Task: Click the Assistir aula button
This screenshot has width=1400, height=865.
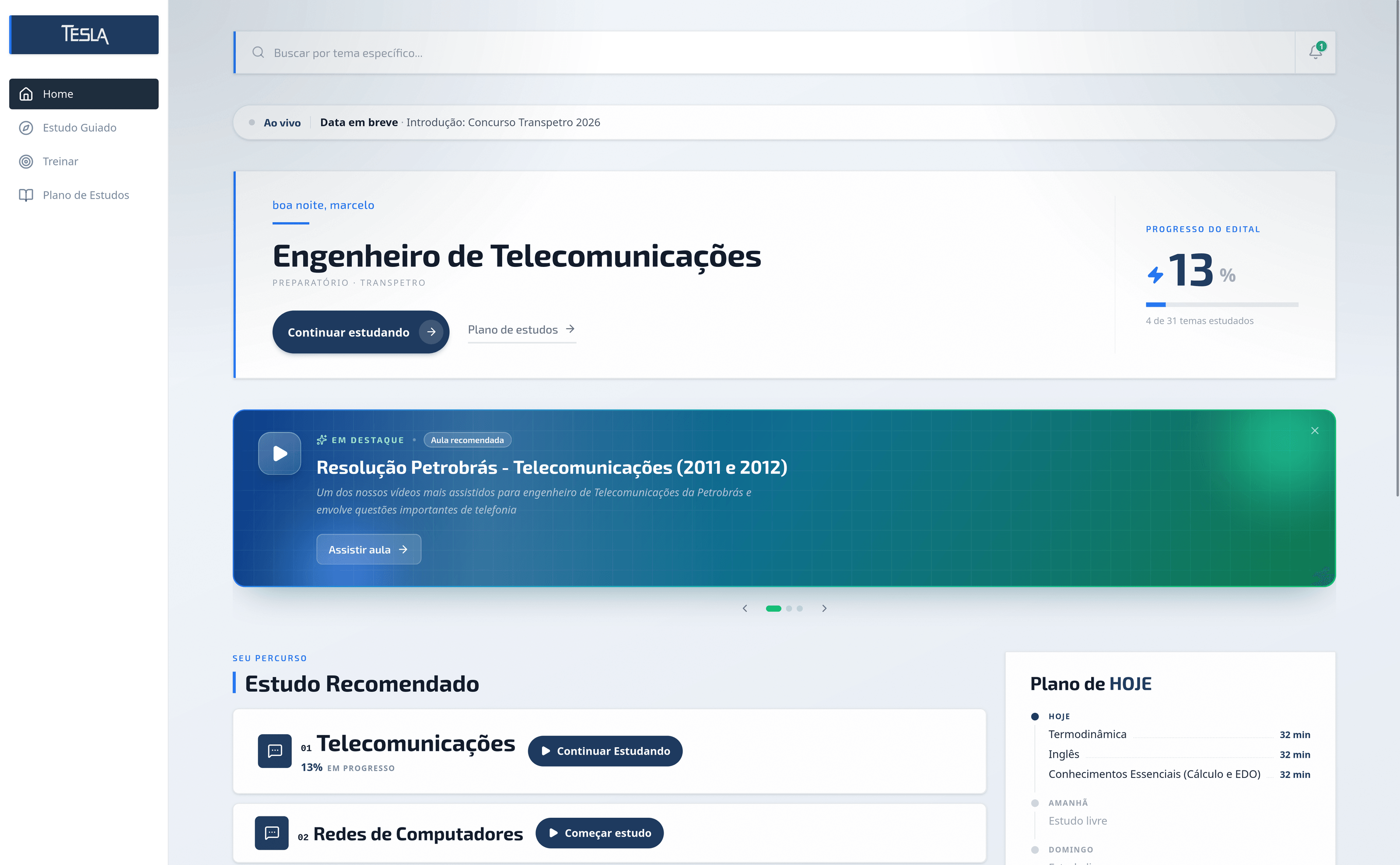Action: coord(369,549)
